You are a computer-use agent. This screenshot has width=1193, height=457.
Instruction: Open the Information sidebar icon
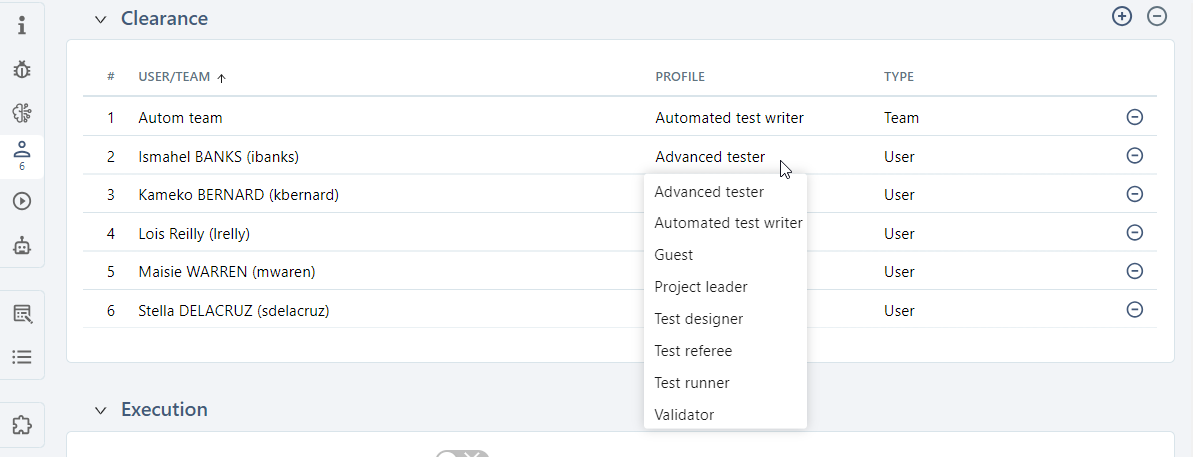pos(22,25)
